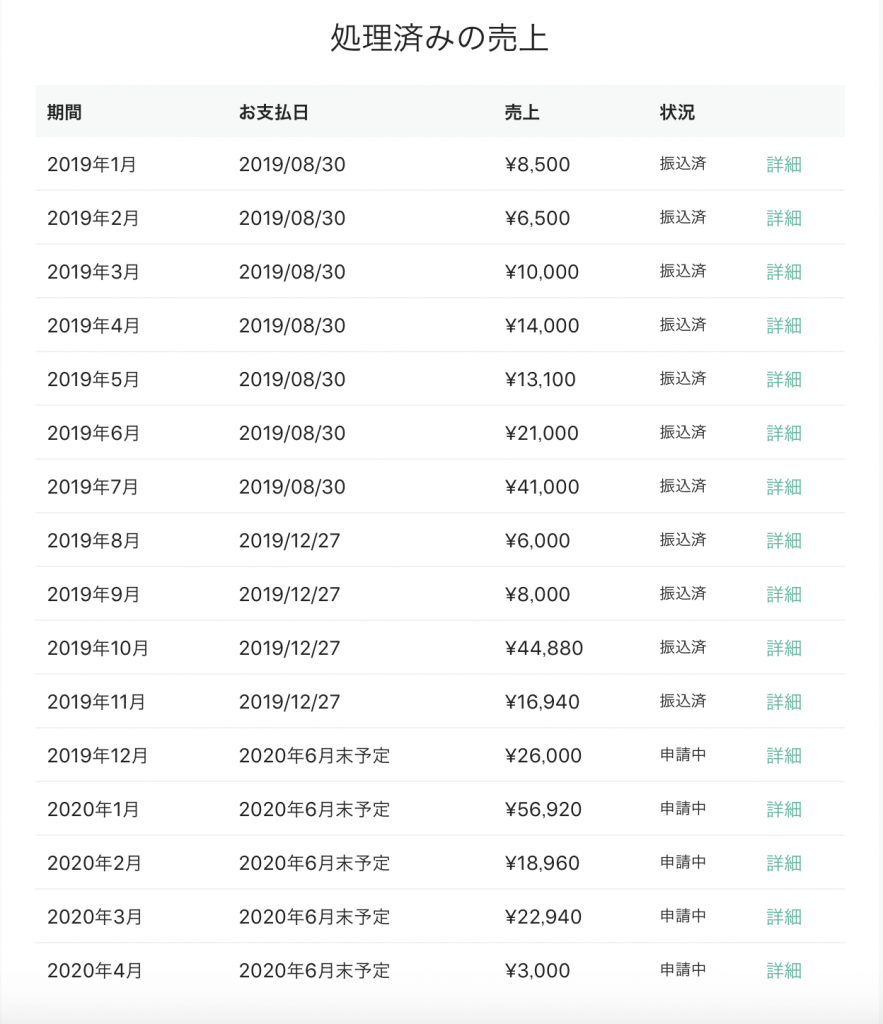Open 詳細 for the ¥21,000 row

coord(784,434)
